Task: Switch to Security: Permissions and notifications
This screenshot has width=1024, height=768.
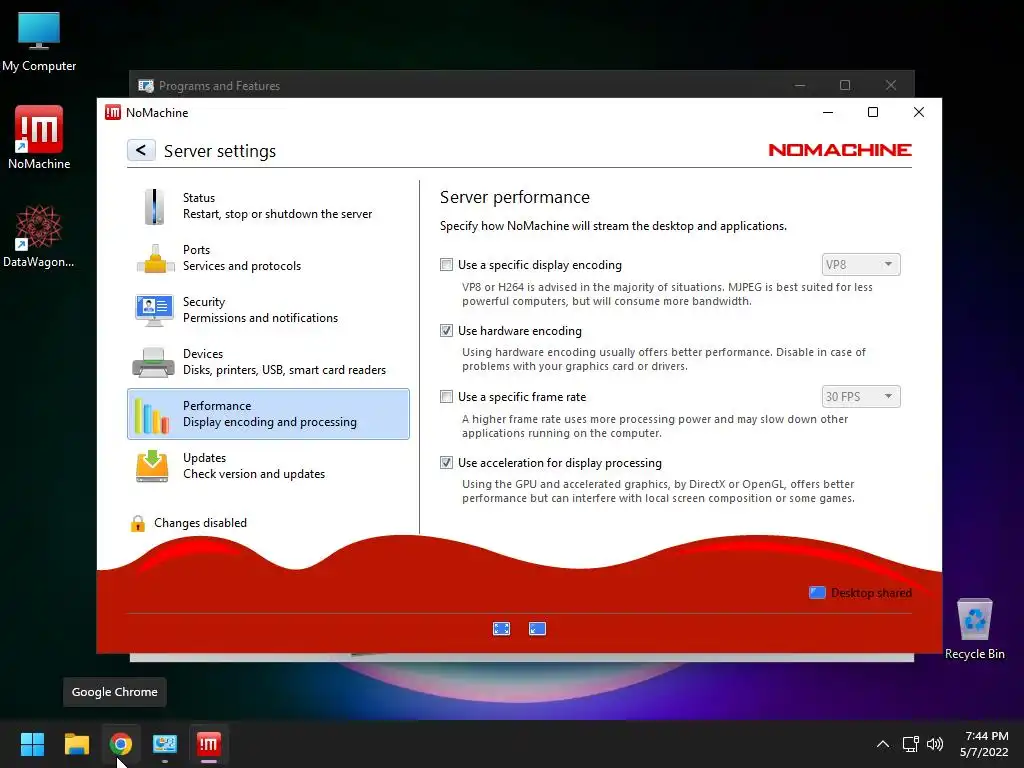Action: coord(268,310)
